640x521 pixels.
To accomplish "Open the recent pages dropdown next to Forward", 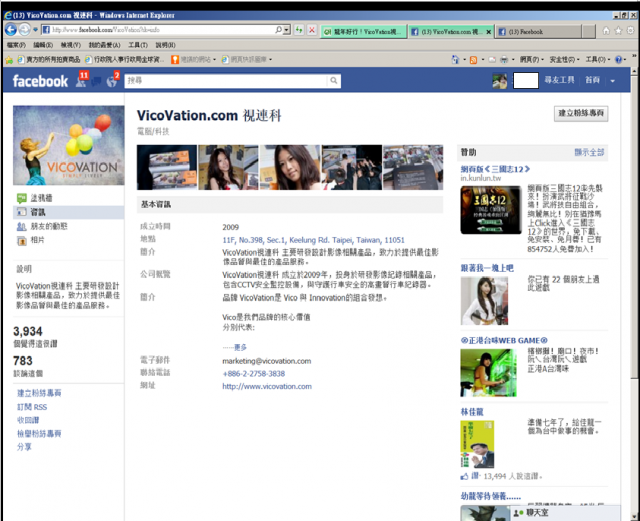I will point(36,29).
